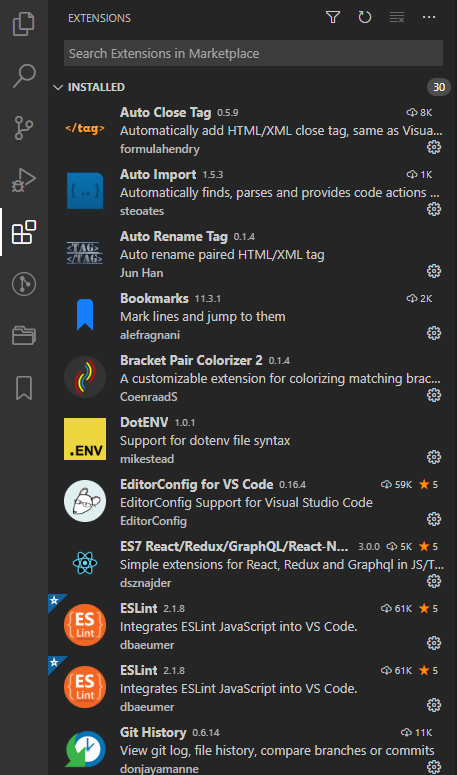This screenshot has width=457, height=775.
Task: Click publisher name alefragnani
Action: [x=150, y=335]
